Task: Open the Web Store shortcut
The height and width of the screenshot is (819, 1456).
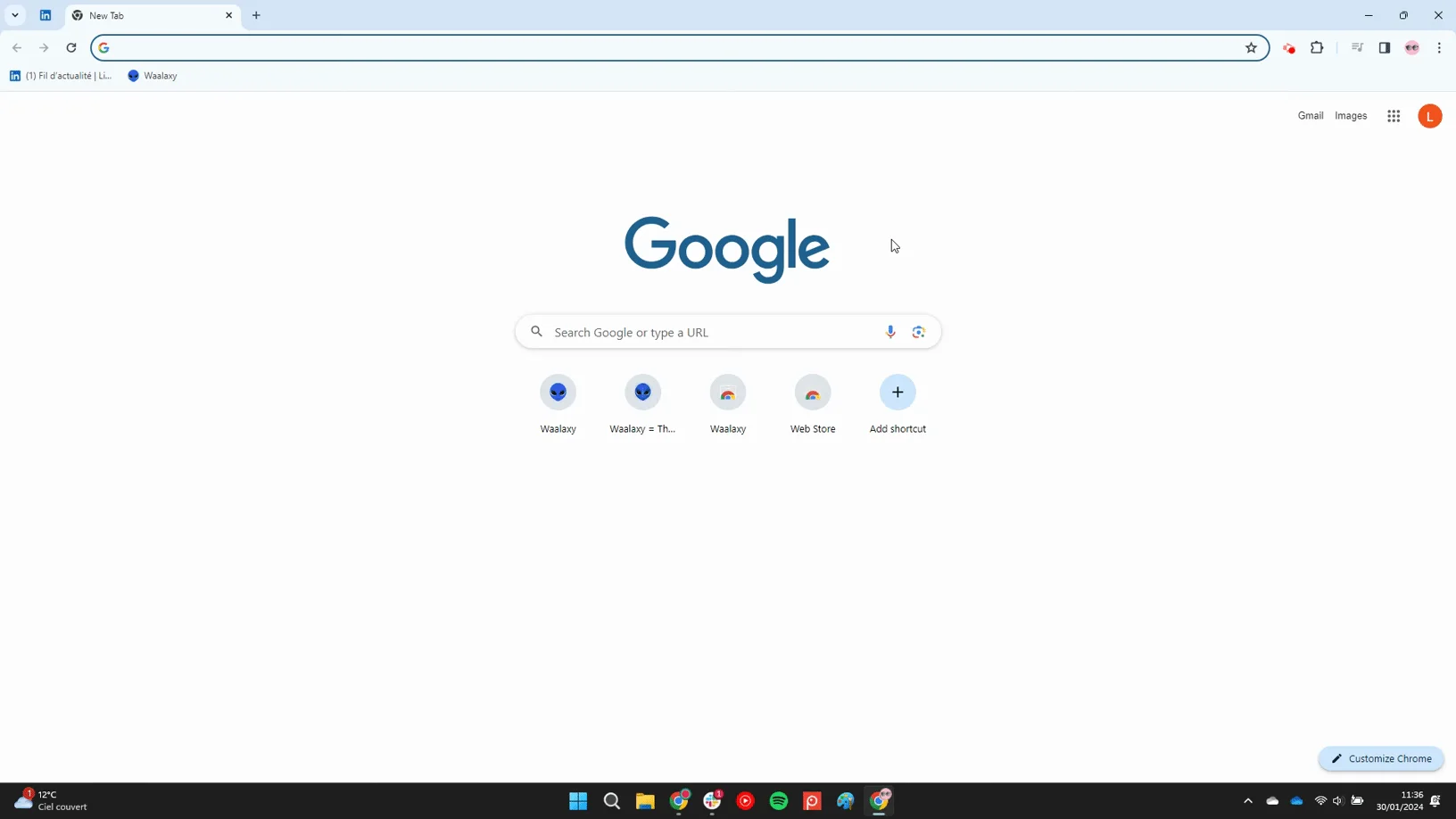Action: pos(813,404)
